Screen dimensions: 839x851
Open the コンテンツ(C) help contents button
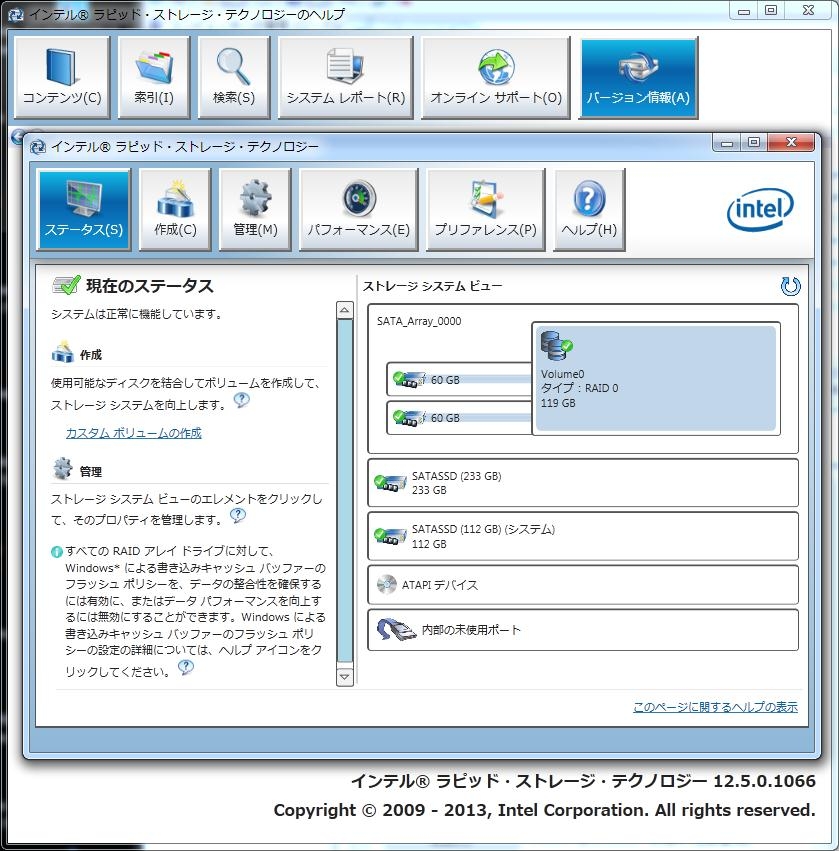(x=62, y=77)
